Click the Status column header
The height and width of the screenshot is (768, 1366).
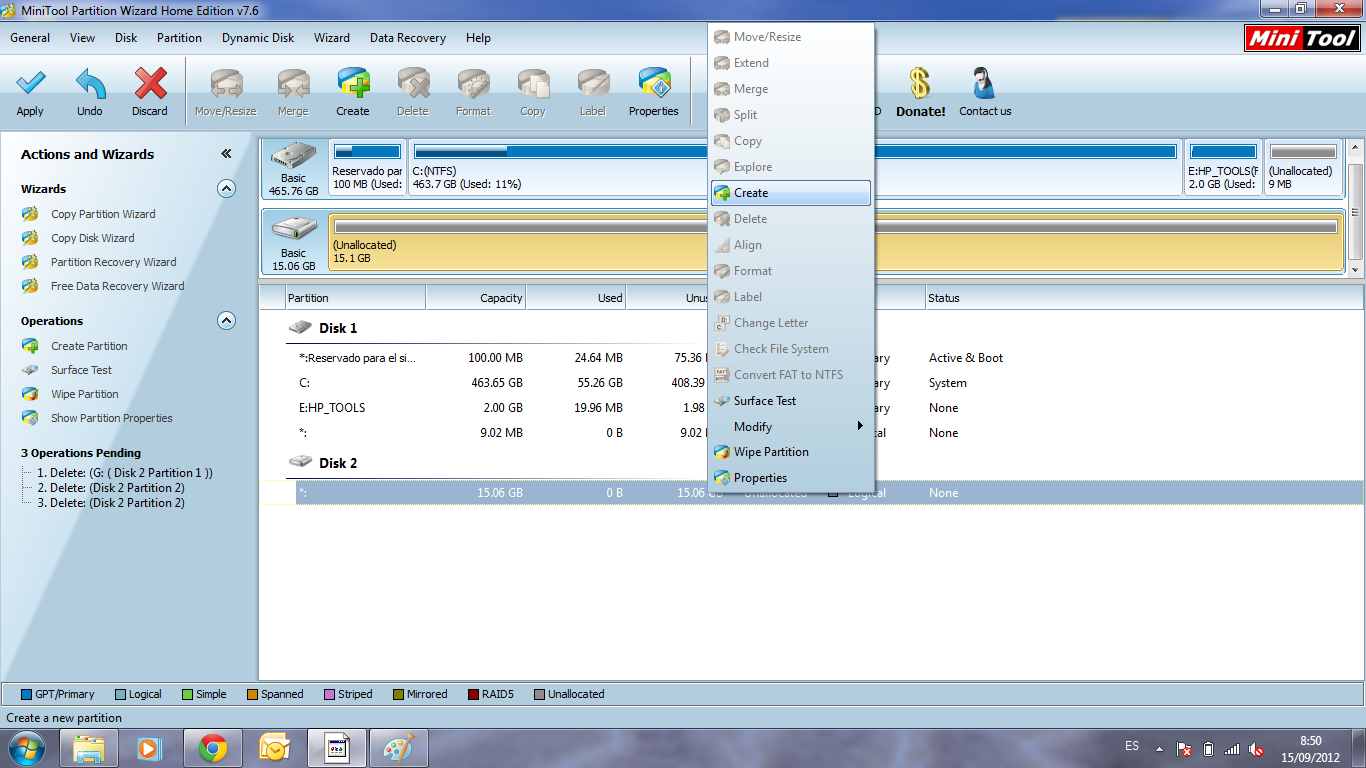pos(1143,298)
